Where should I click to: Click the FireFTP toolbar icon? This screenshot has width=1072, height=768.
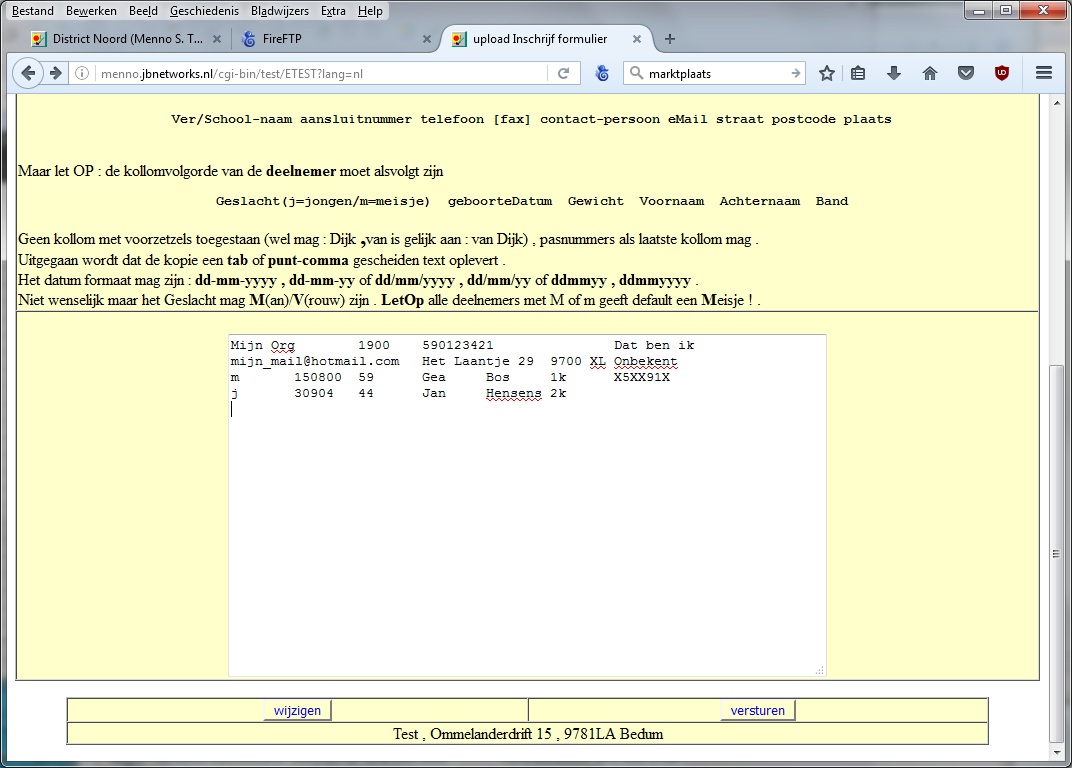(x=603, y=73)
